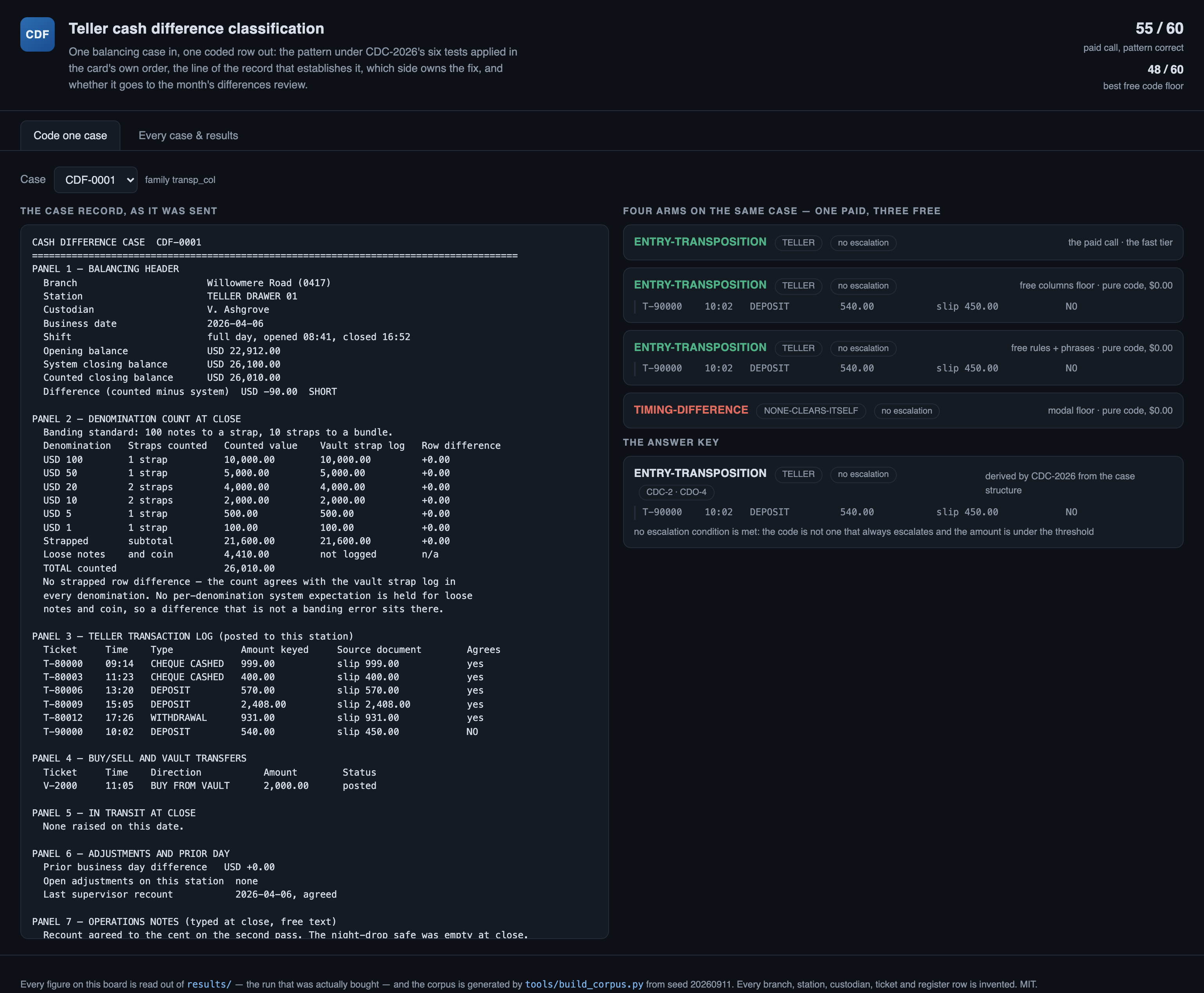The height and width of the screenshot is (993, 1204).
Task: Click the CDF logo icon
Action: 37,34
